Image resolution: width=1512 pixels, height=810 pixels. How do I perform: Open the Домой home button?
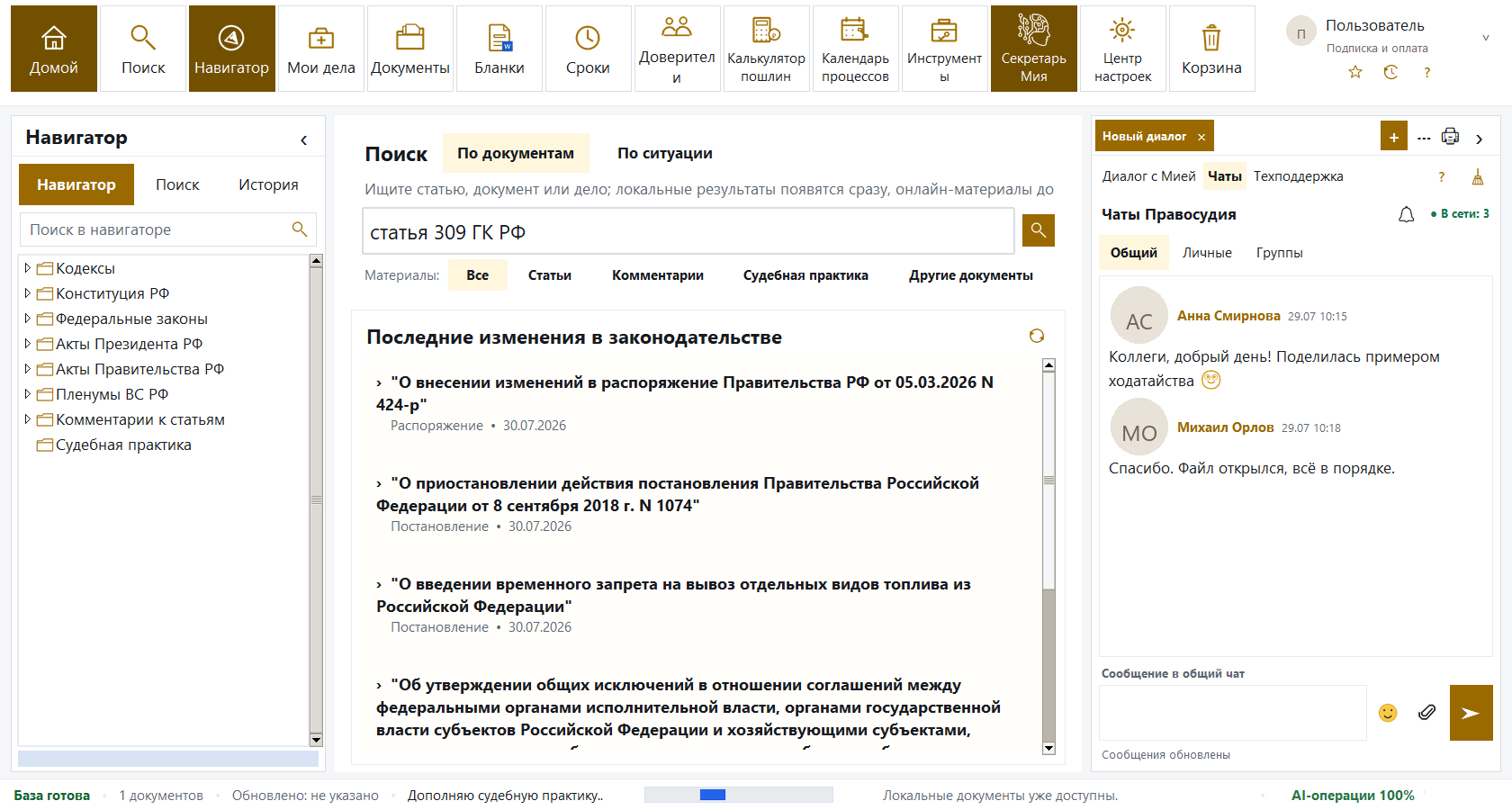coord(54,49)
